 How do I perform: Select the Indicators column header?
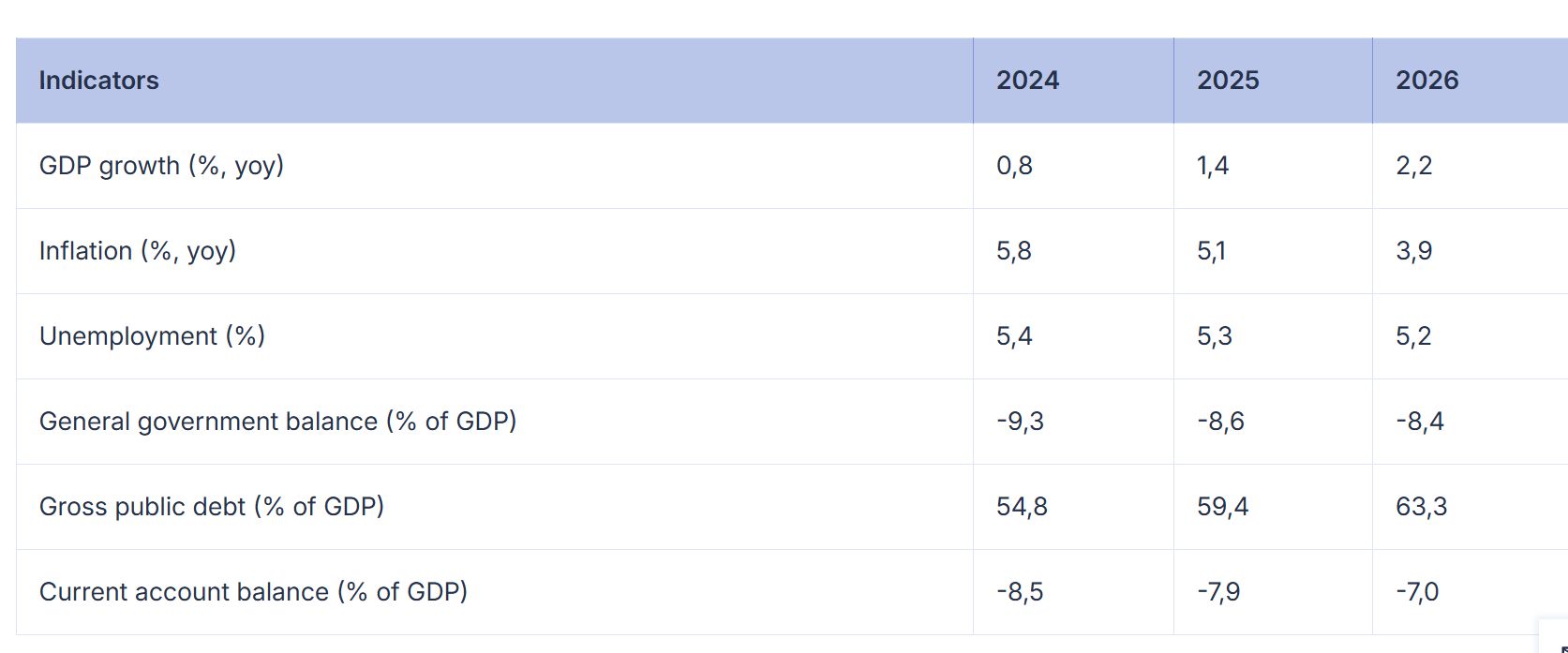98,81
